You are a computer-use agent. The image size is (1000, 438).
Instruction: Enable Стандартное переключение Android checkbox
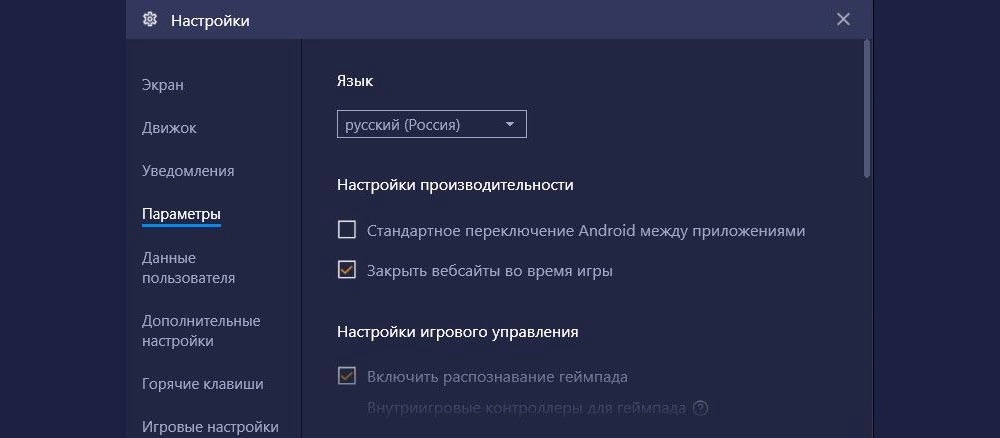[x=346, y=230]
